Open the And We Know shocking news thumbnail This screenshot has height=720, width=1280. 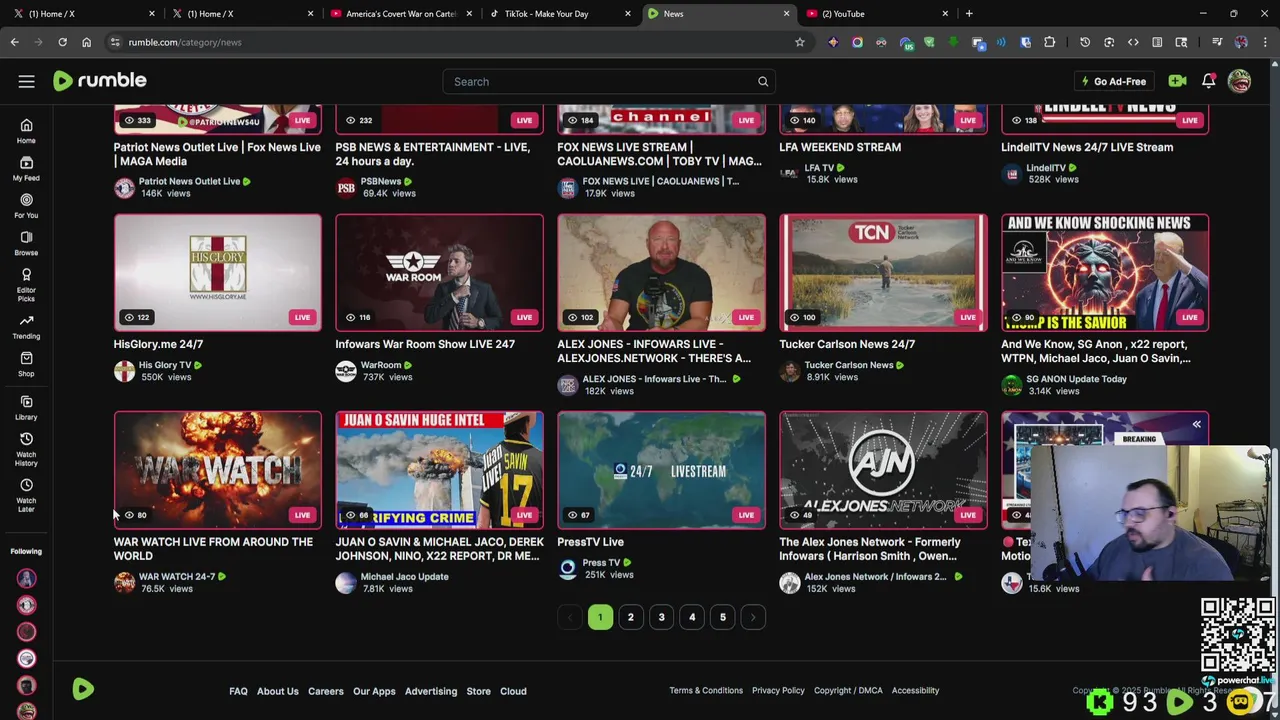(1105, 272)
